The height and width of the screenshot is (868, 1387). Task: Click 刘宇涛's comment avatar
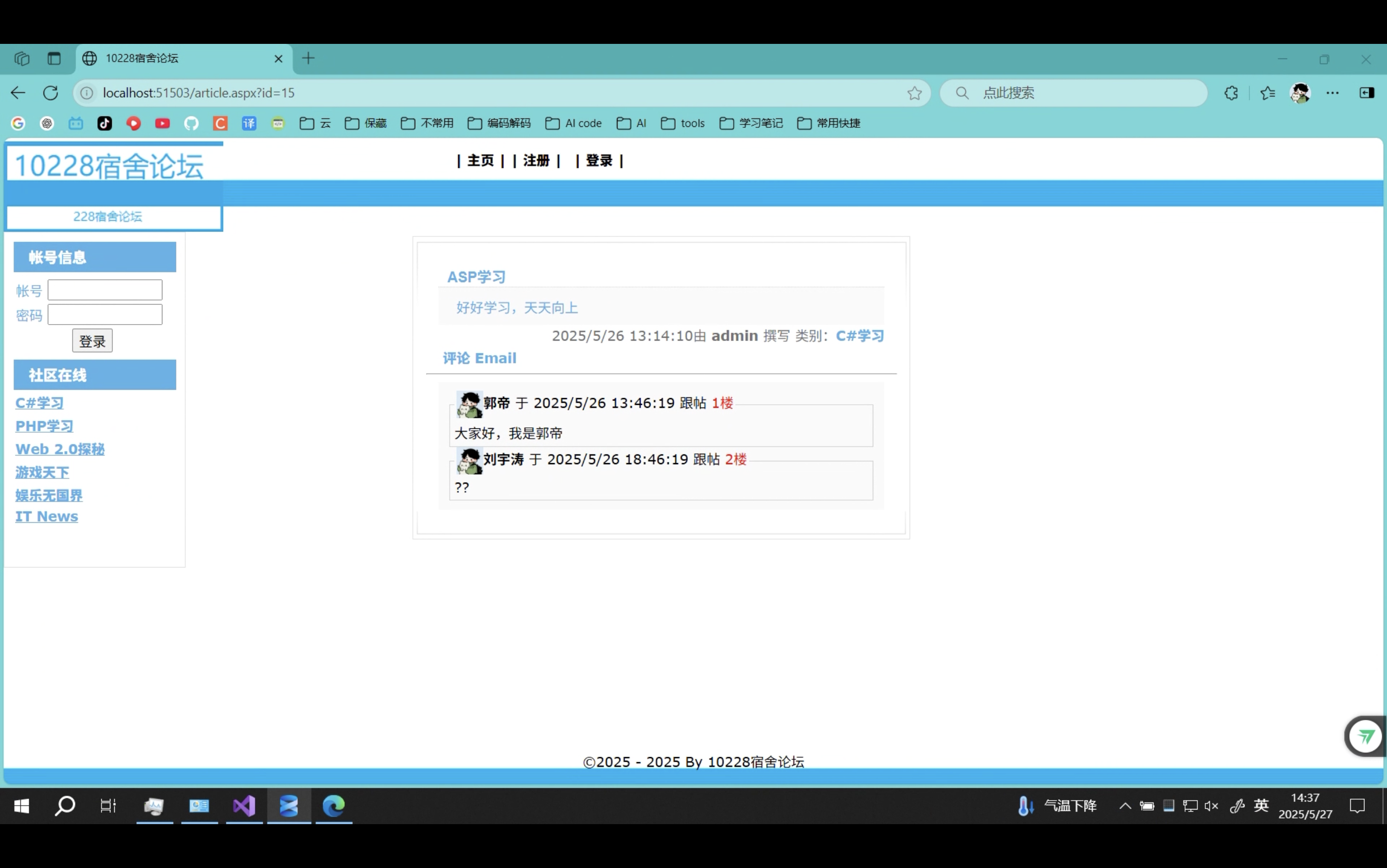469,461
